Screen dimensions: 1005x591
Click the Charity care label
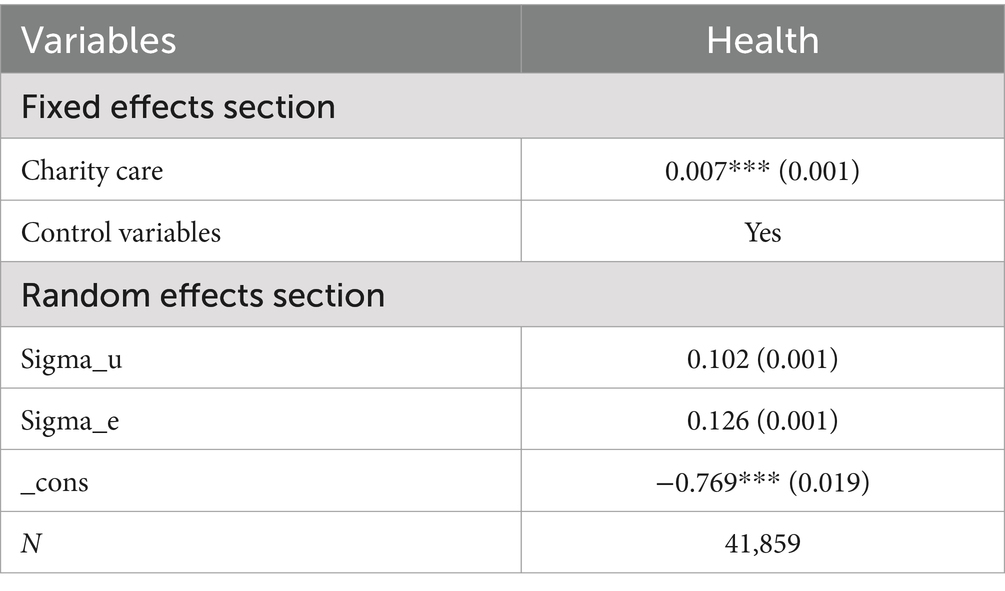tap(92, 171)
